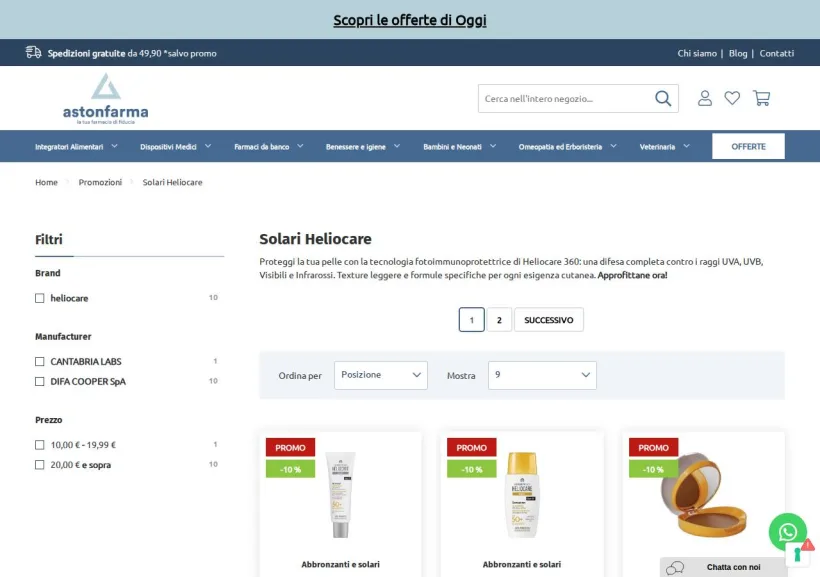Expand the Integratori Alimentari chevron

(x=115, y=146)
